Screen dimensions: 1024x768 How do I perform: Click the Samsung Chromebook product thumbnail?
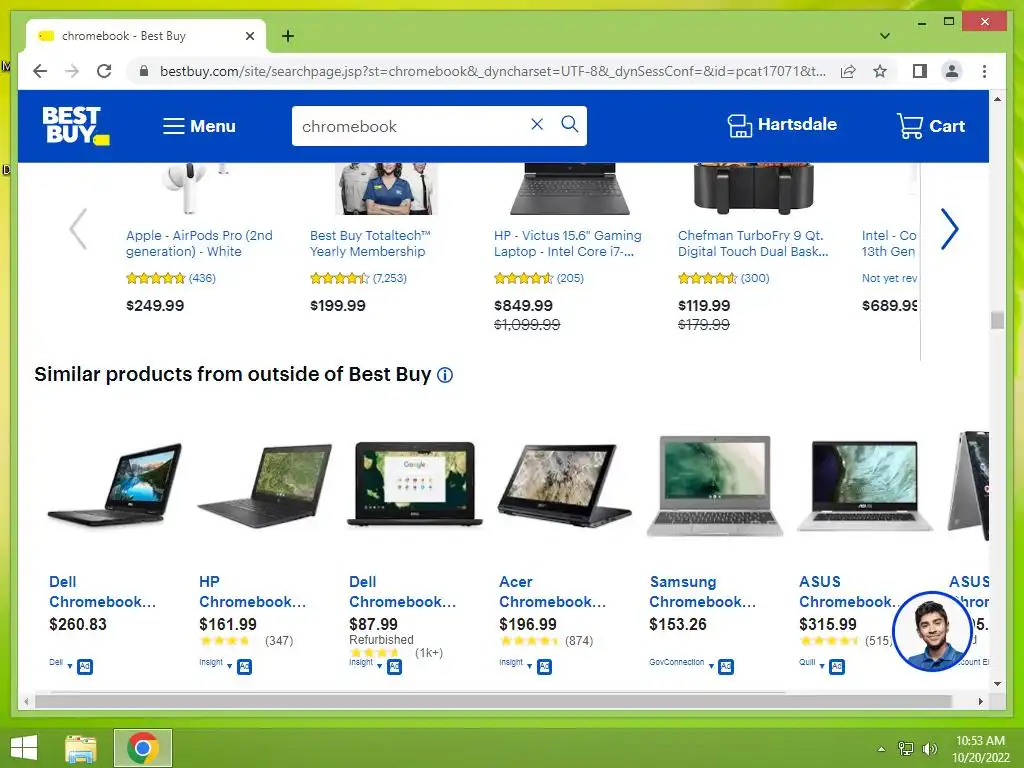coord(715,487)
